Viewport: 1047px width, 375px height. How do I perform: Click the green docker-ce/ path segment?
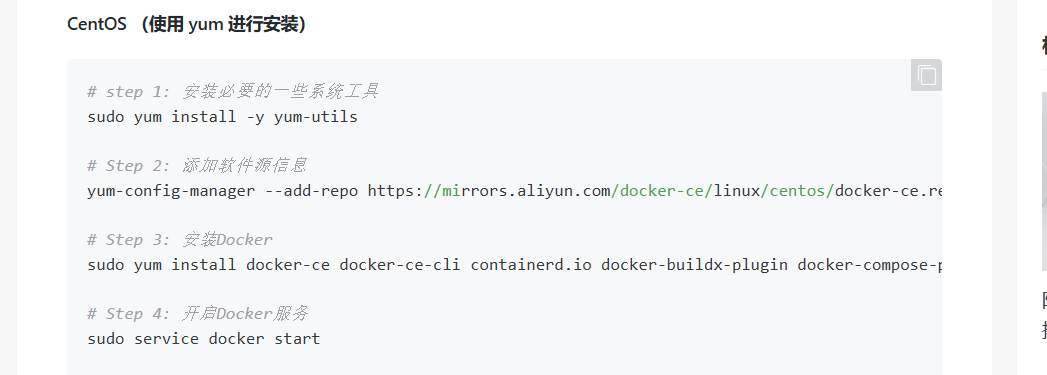(662, 191)
